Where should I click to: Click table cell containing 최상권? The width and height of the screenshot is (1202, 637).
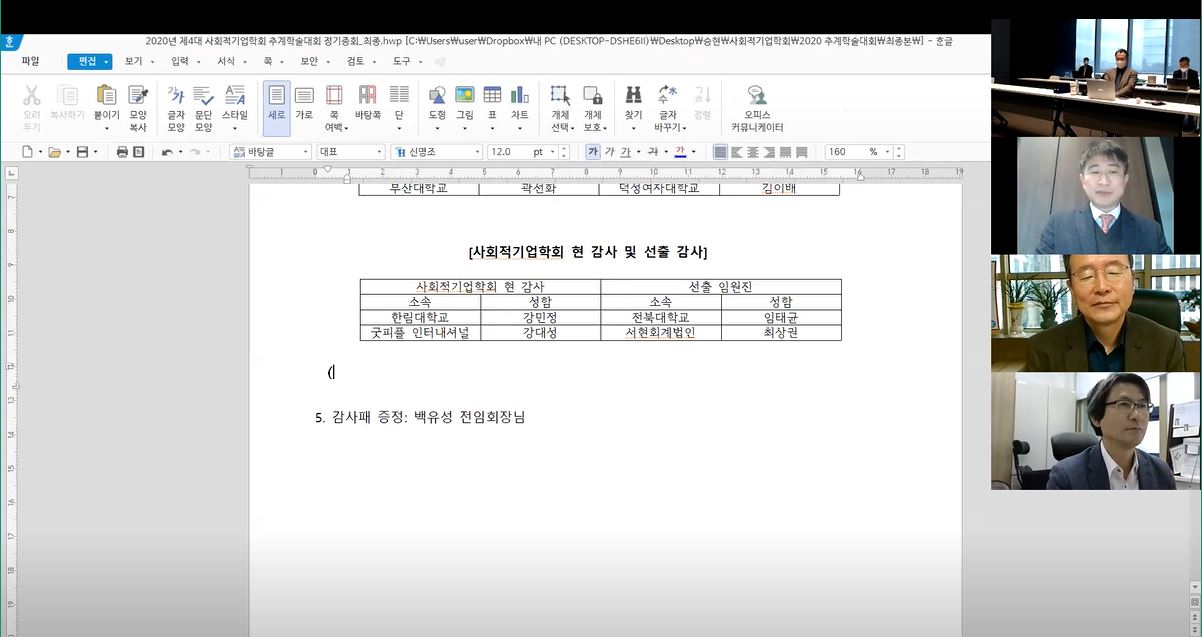[x=781, y=333]
